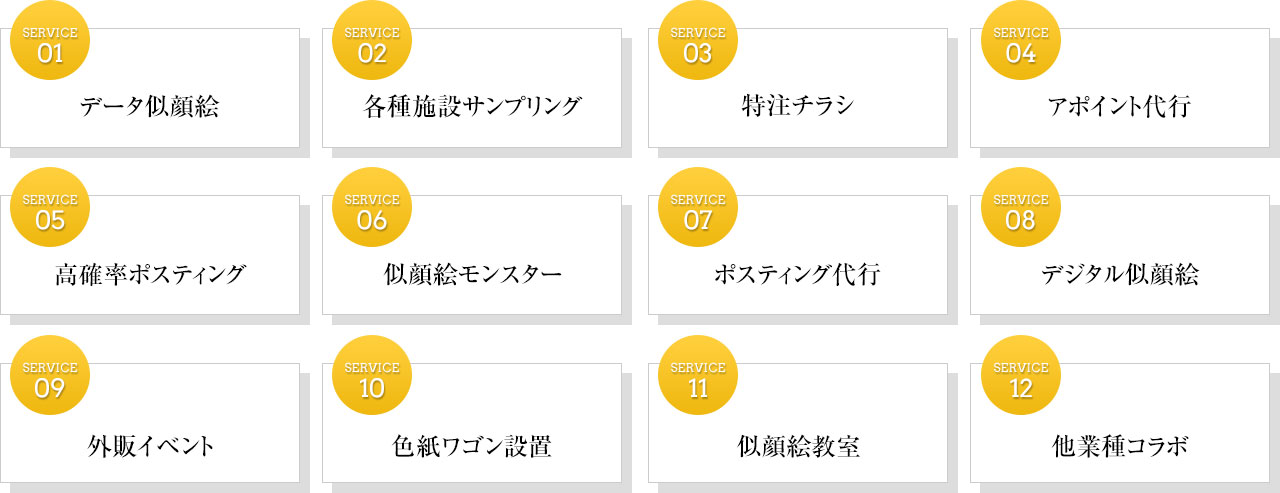Image resolution: width=1280 pixels, height=493 pixels.
Task: Click the SERVICE 01 yellow badge
Action: (x=50, y=40)
